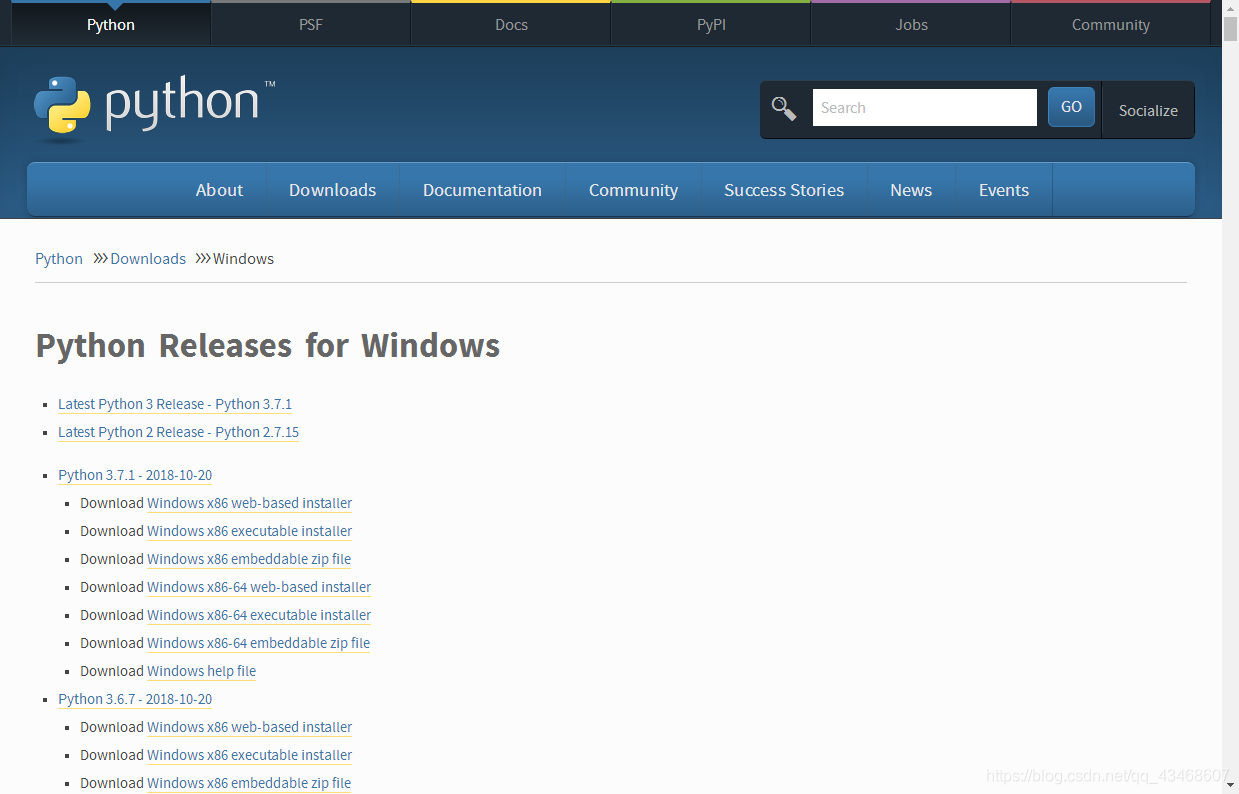Click the Python breadcrumb link
The height and width of the screenshot is (794, 1239).
pyautogui.click(x=59, y=258)
